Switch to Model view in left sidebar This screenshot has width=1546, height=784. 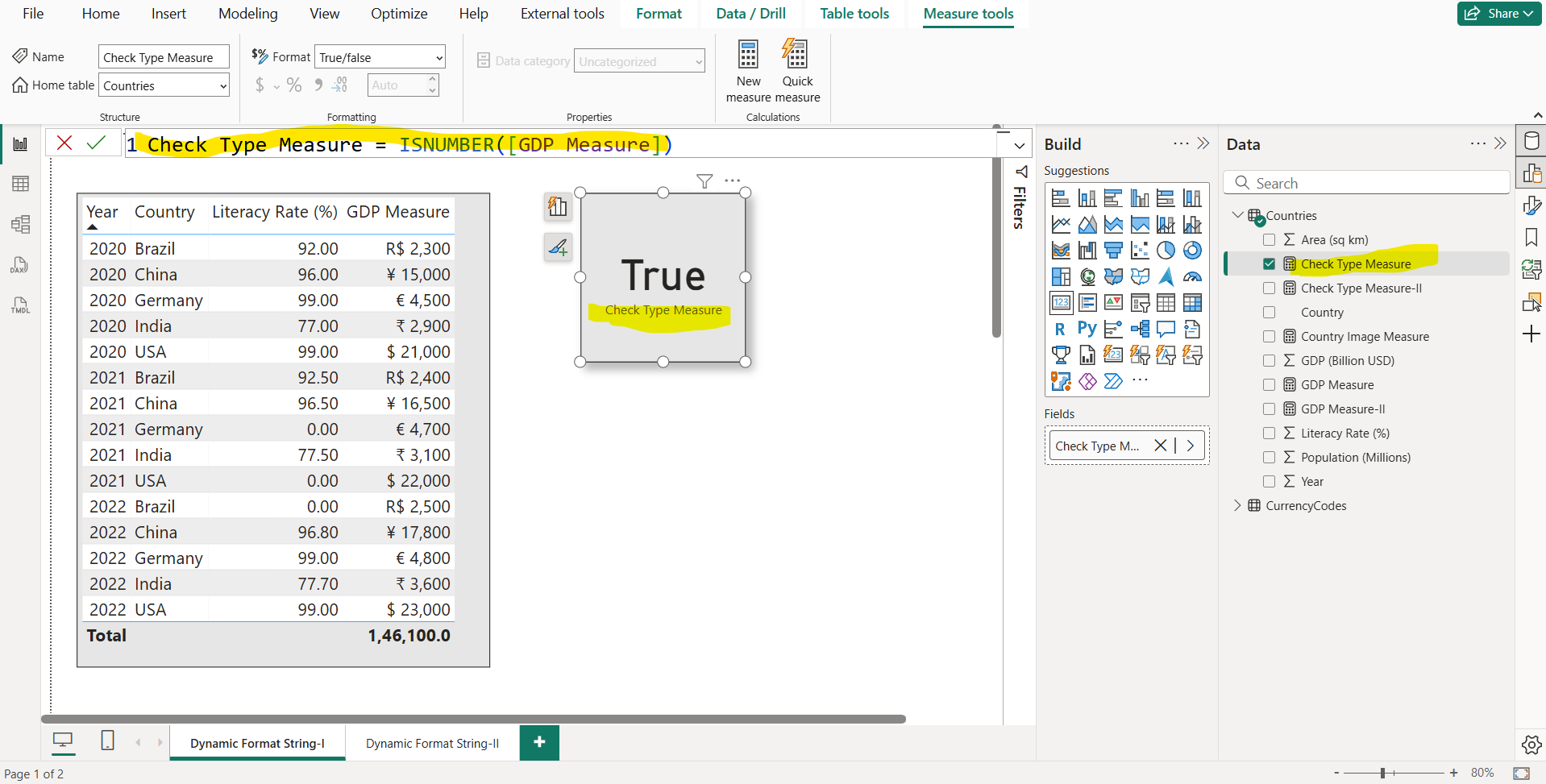point(20,224)
